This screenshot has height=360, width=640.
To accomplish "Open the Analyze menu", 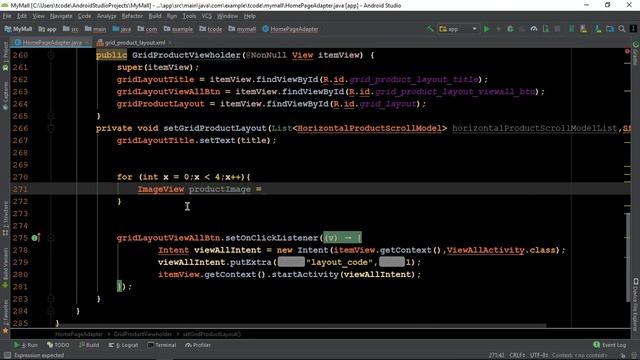I will (x=107, y=16).
